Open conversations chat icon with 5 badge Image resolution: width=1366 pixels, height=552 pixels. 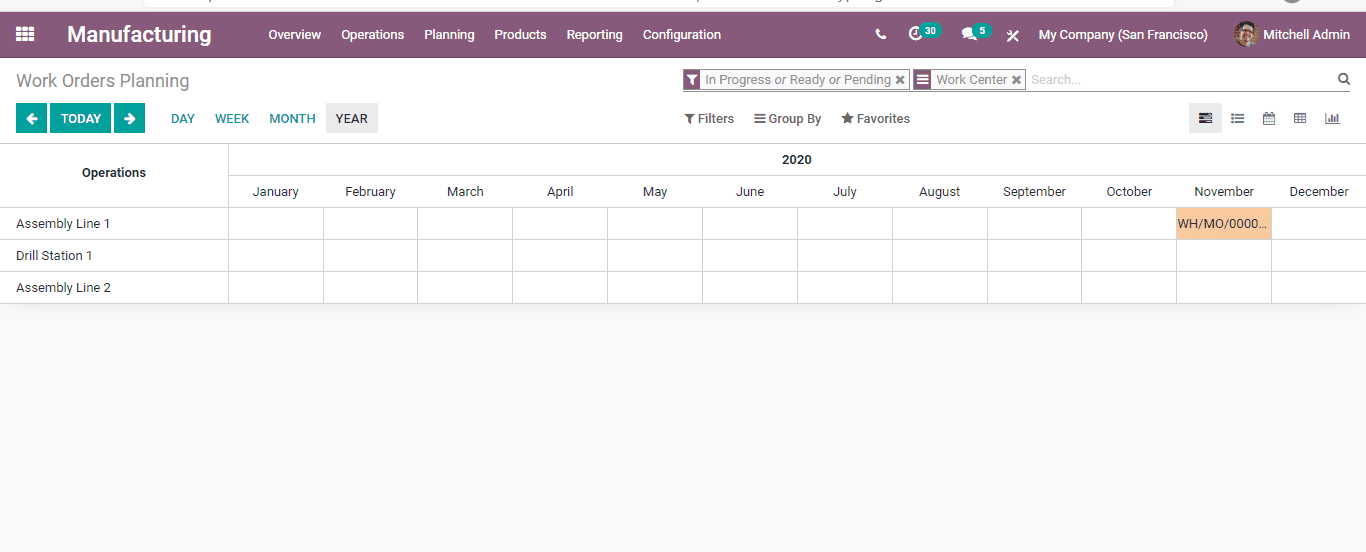974,33
